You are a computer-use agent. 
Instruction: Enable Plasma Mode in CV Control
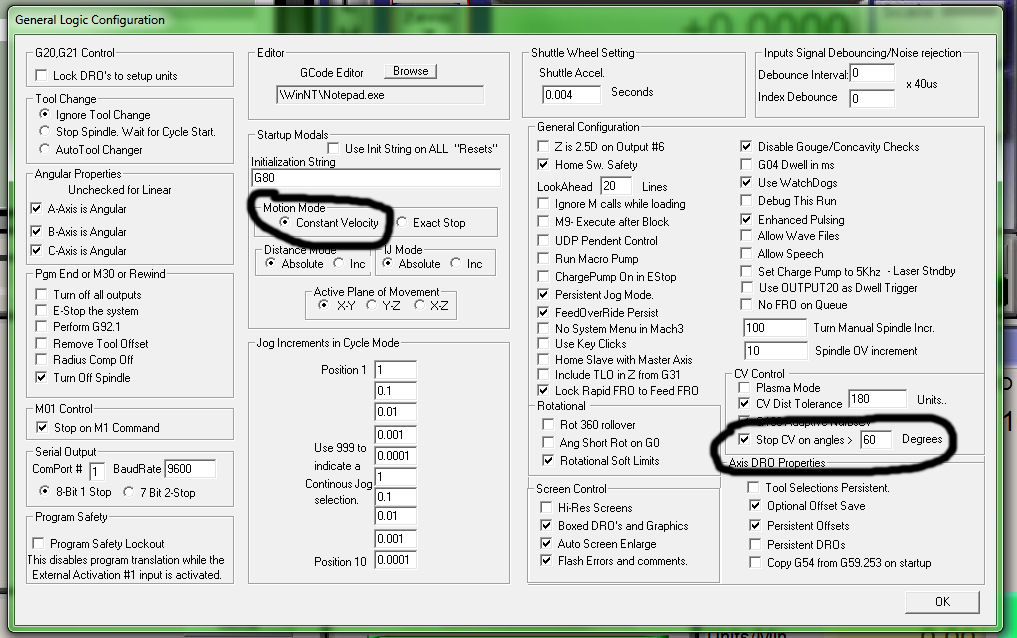745,388
